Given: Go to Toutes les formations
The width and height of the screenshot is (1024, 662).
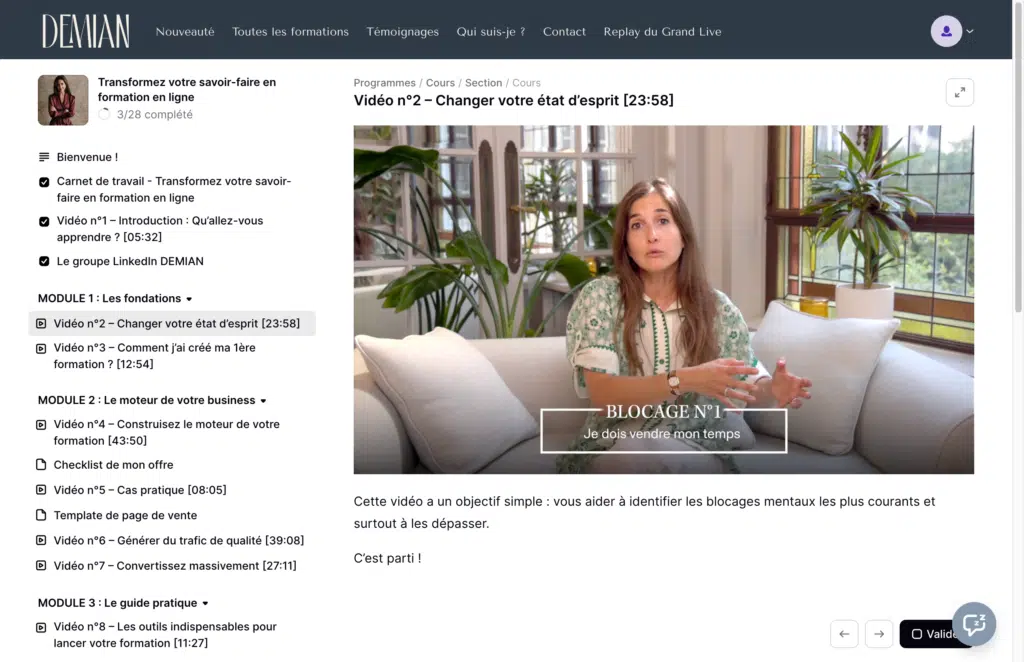Looking at the screenshot, I should click(291, 31).
